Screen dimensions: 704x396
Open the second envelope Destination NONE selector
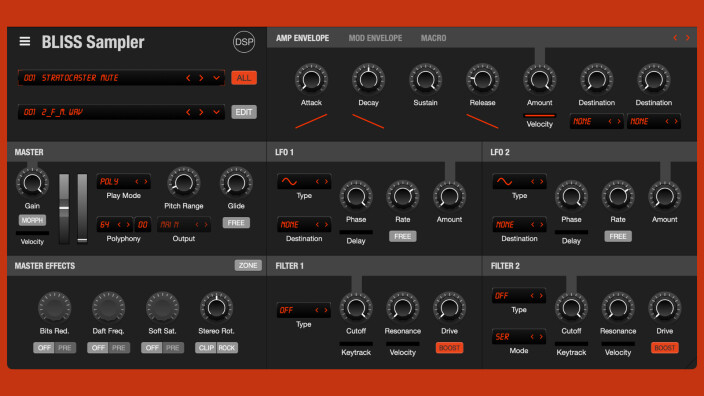[x=654, y=121]
